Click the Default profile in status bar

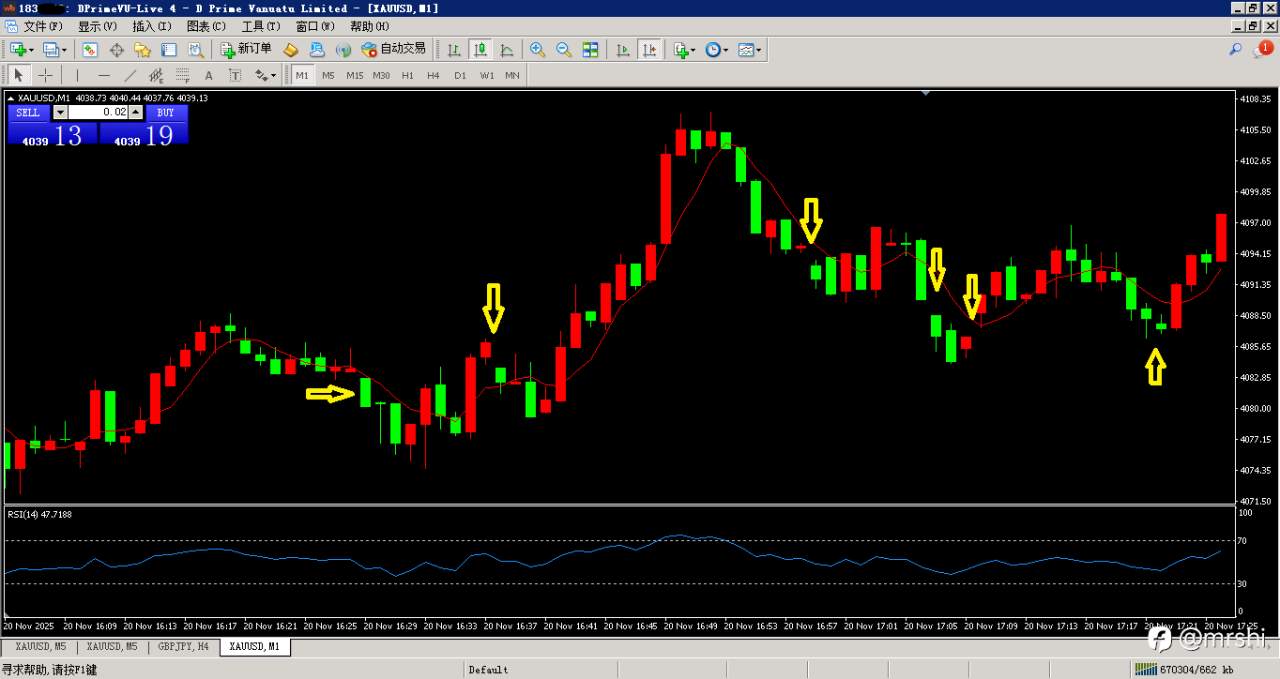(x=488, y=670)
